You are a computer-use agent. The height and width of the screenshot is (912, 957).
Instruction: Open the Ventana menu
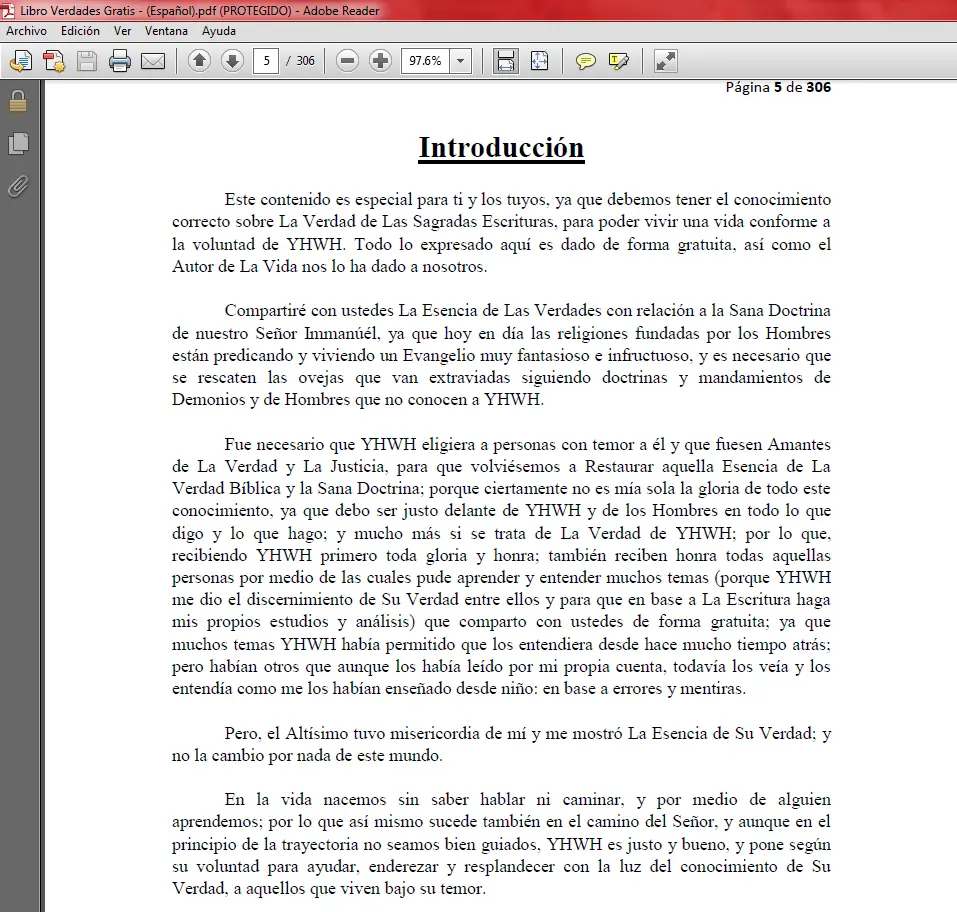[x=166, y=31]
